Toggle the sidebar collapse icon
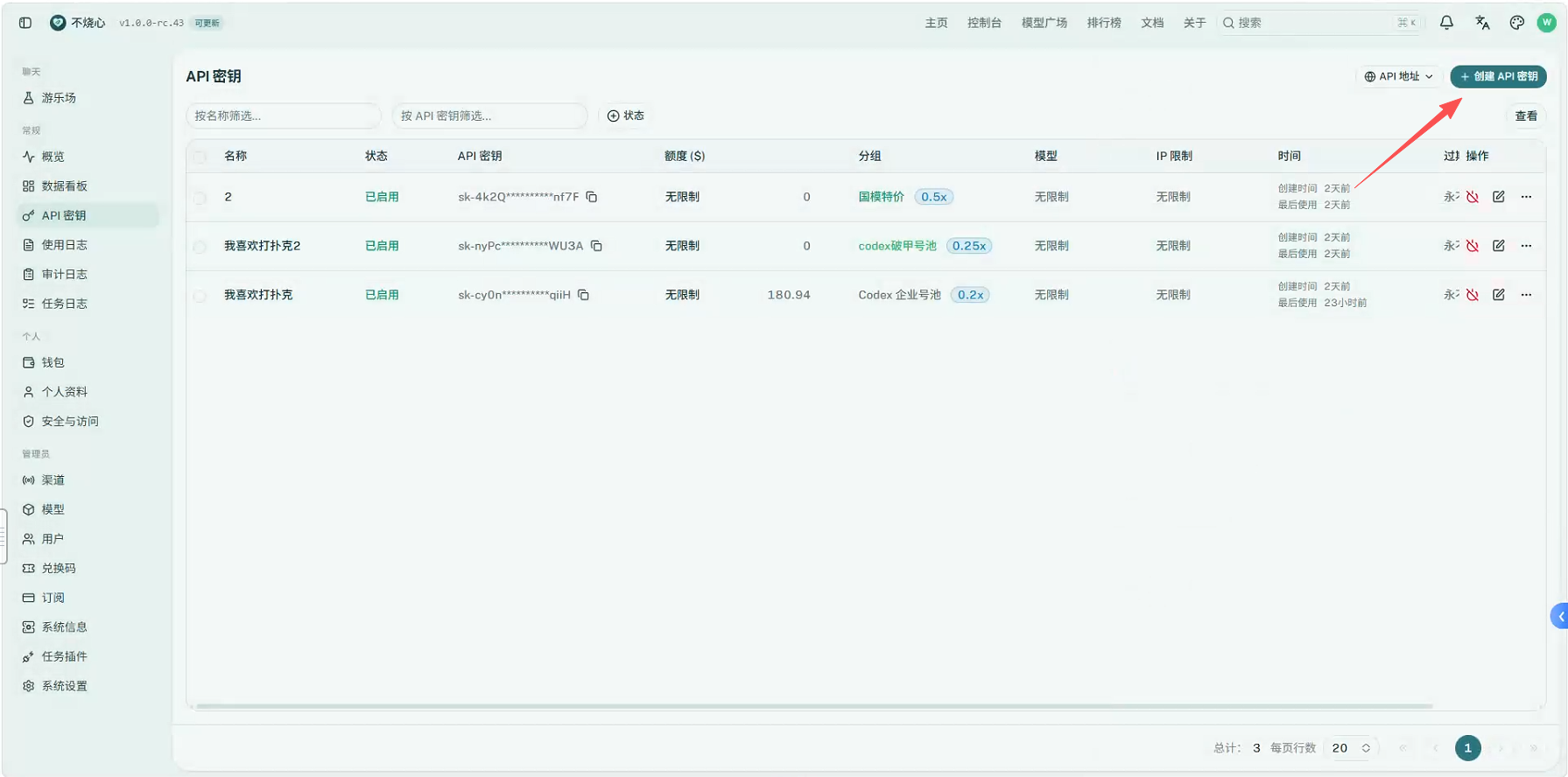The width and height of the screenshot is (1568, 777). pyautogui.click(x=25, y=23)
